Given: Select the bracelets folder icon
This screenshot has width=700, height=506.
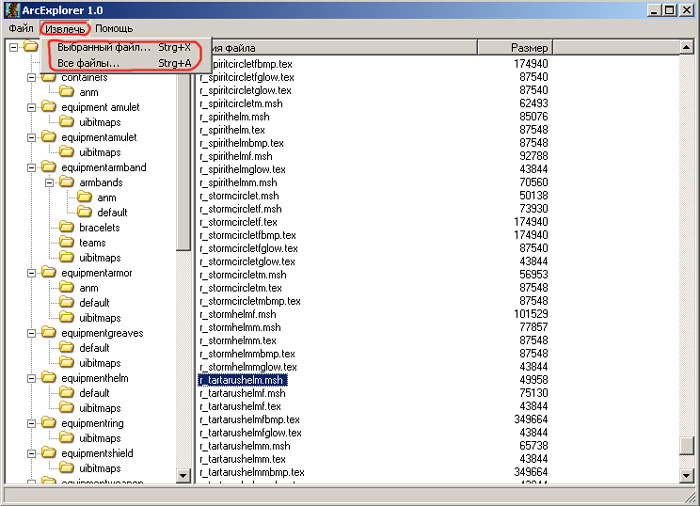Looking at the screenshot, I should coord(67,226).
